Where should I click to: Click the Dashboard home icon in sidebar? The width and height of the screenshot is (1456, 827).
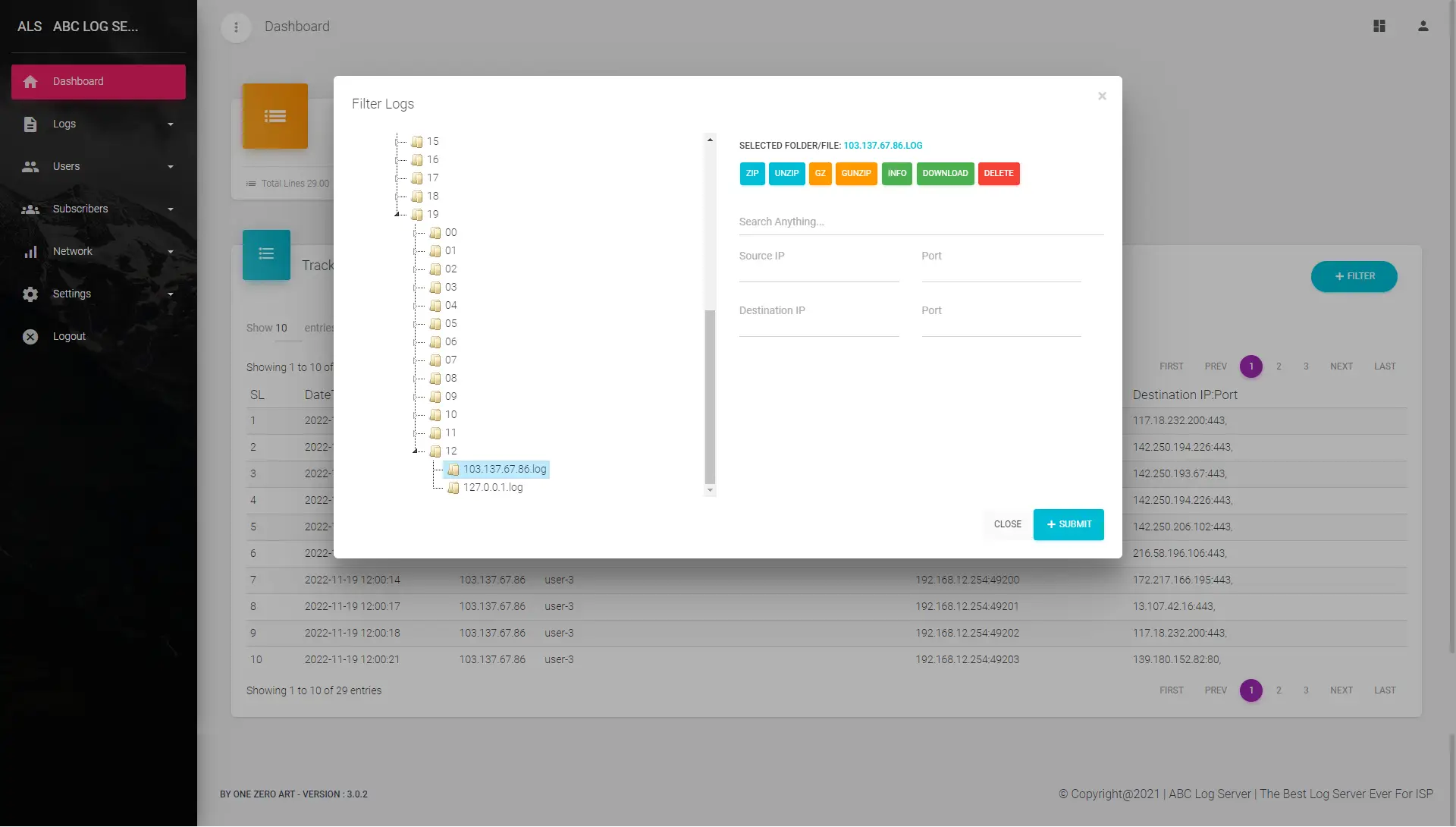coord(30,82)
